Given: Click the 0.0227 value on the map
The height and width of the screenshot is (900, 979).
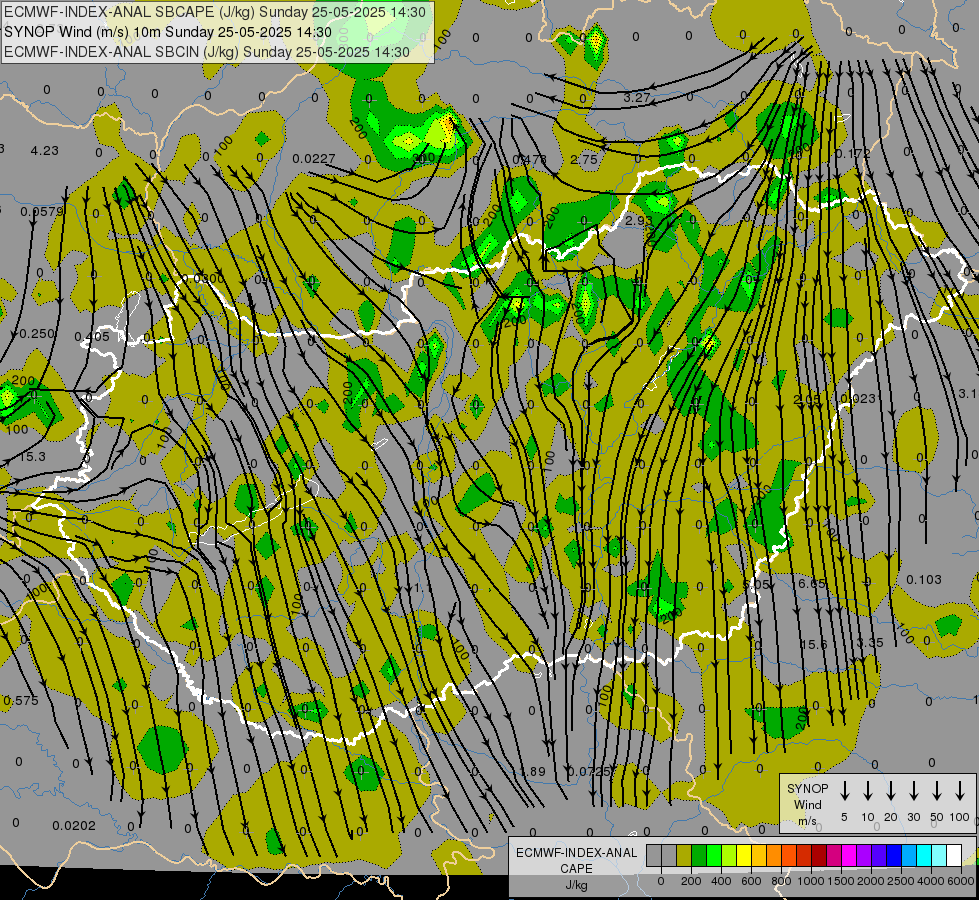Looking at the screenshot, I should (x=313, y=159).
